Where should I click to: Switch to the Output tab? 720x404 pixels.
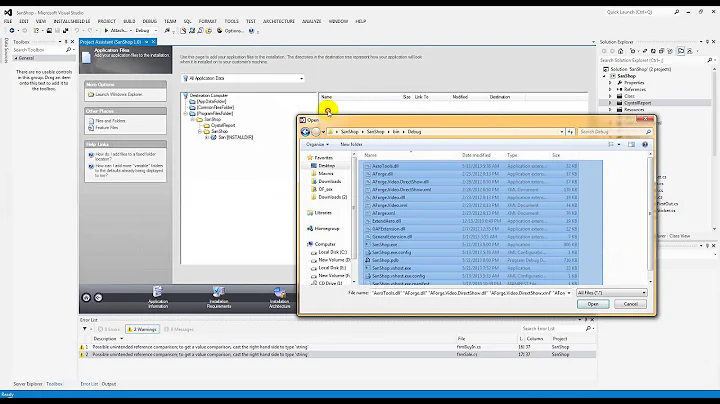coord(109,384)
